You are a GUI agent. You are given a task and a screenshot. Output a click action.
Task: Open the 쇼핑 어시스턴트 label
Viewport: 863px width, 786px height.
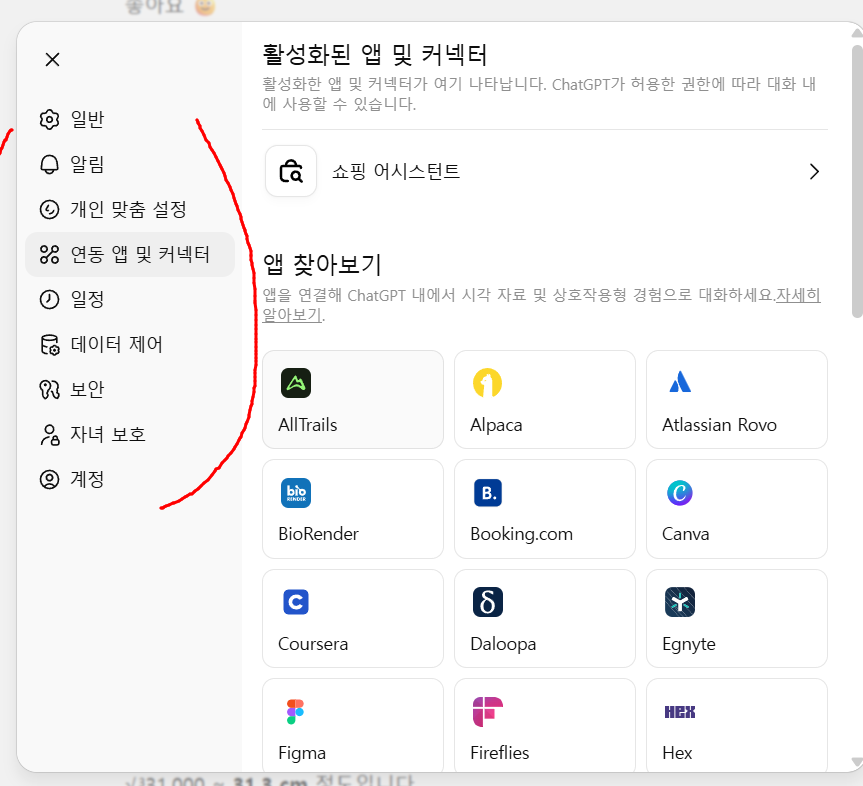pyautogui.click(x=396, y=171)
